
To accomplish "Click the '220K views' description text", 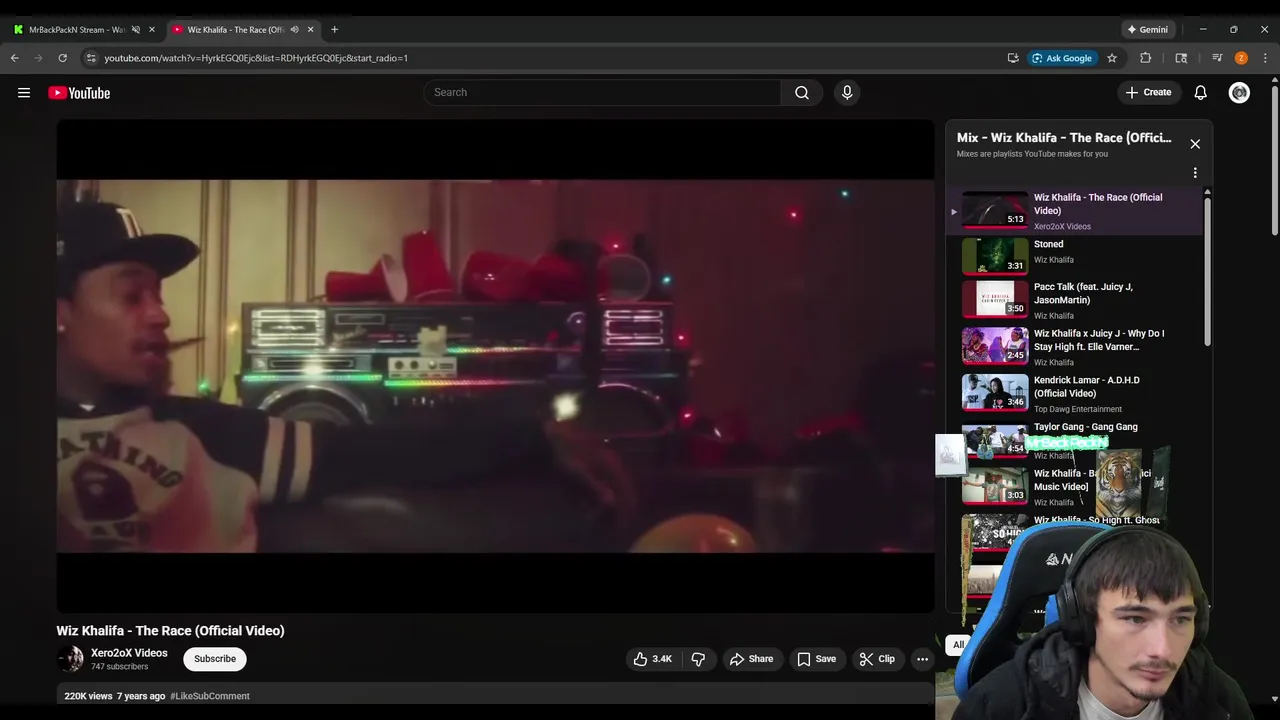I will tap(88, 696).
